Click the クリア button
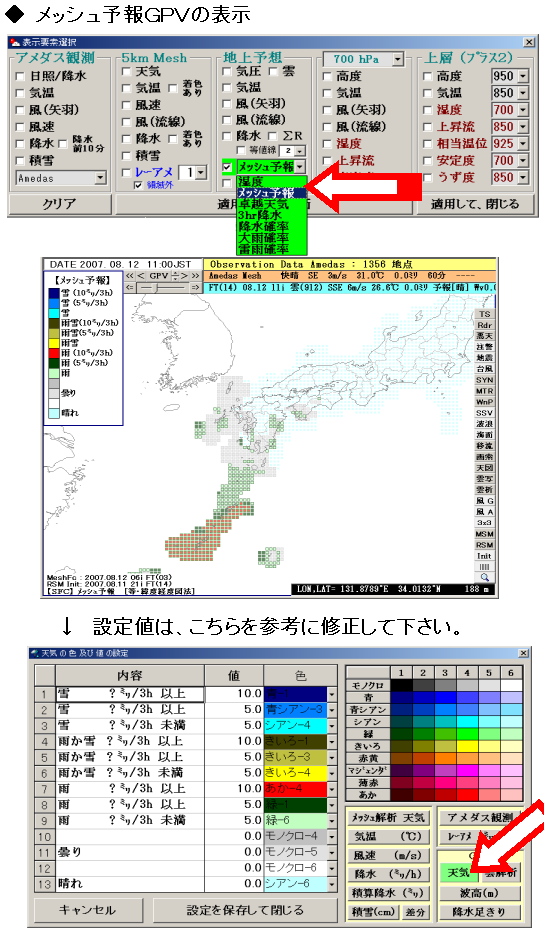 (x=60, y=204)
